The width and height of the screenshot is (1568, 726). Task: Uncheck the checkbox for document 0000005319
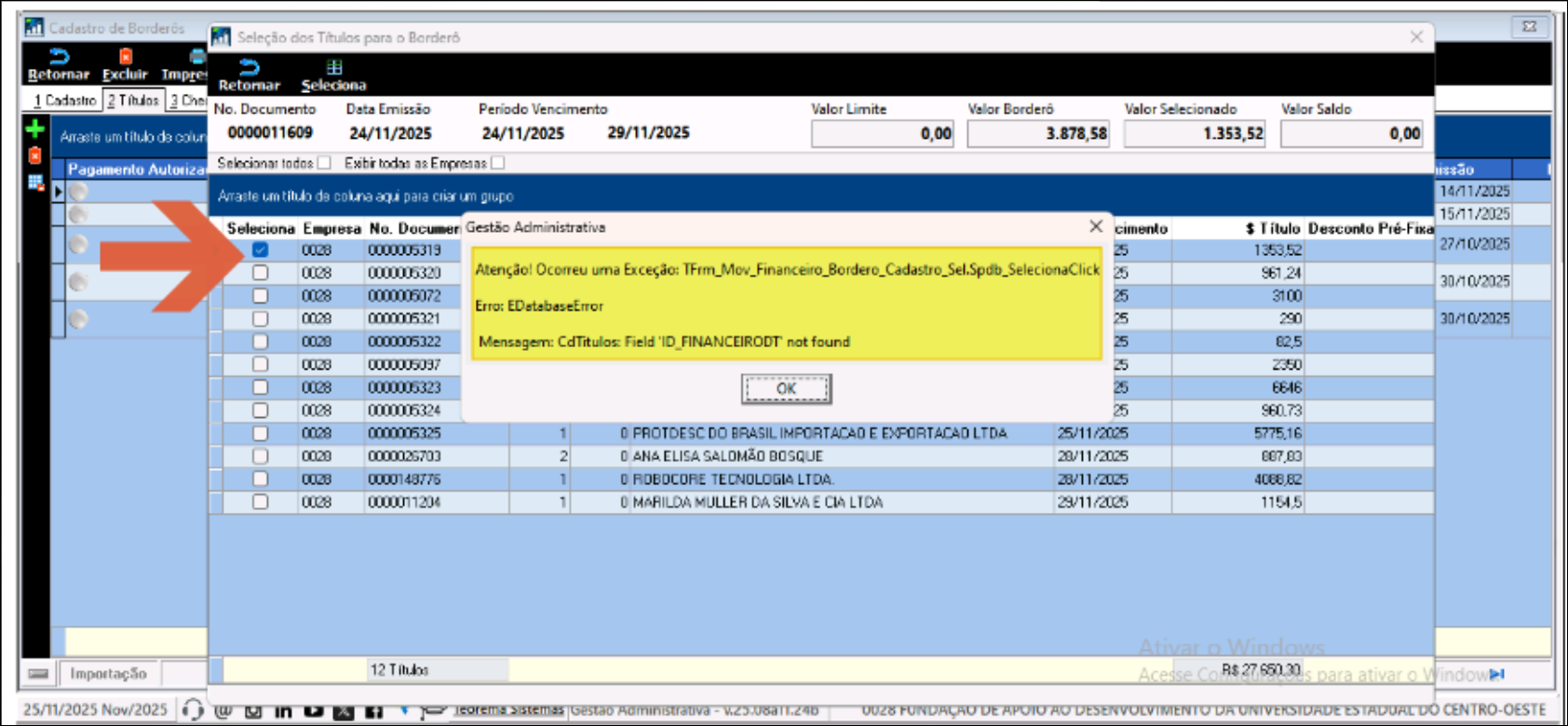tap(260, 249)
